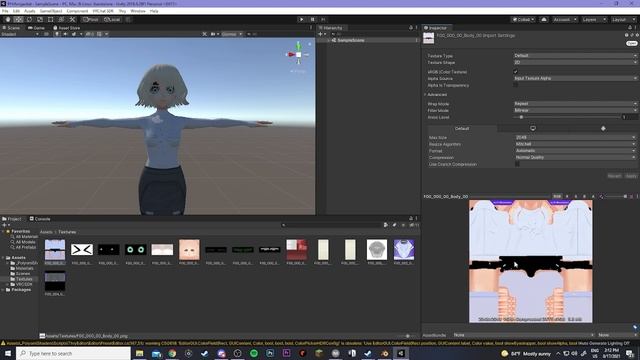Open Compression dropdown

(575, 158)
